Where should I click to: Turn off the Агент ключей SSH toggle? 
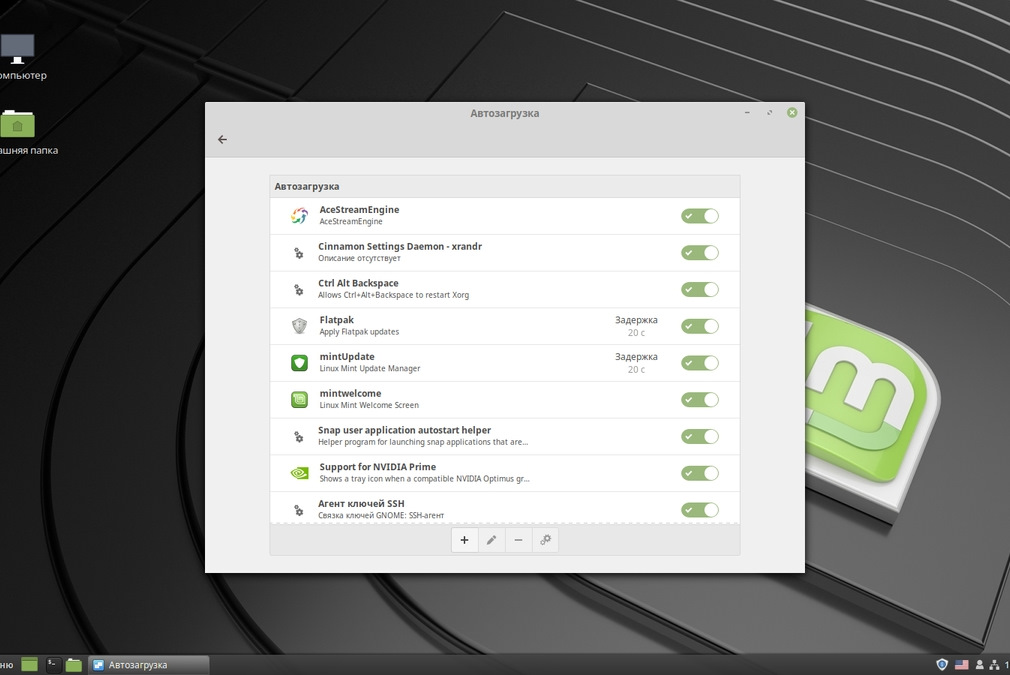click(x=699, y=509)
